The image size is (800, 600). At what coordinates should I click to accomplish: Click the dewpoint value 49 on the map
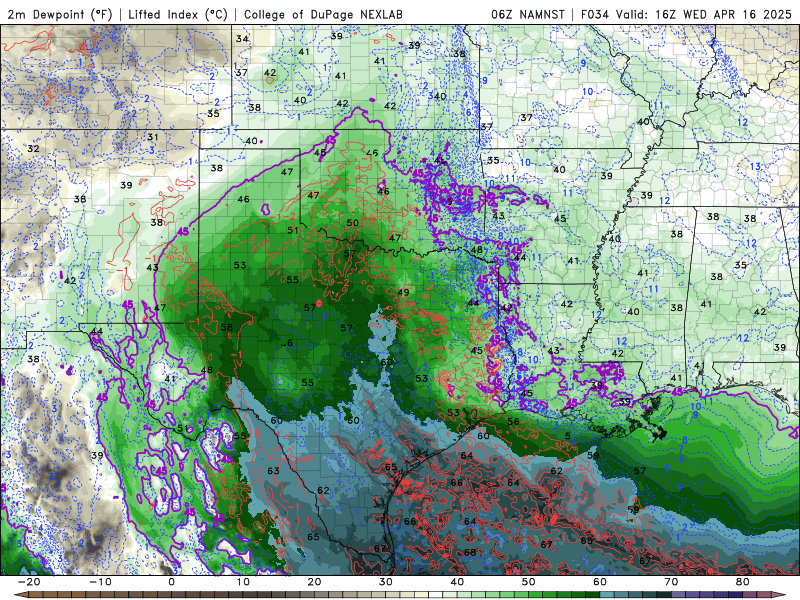click(x=404, y=292)
